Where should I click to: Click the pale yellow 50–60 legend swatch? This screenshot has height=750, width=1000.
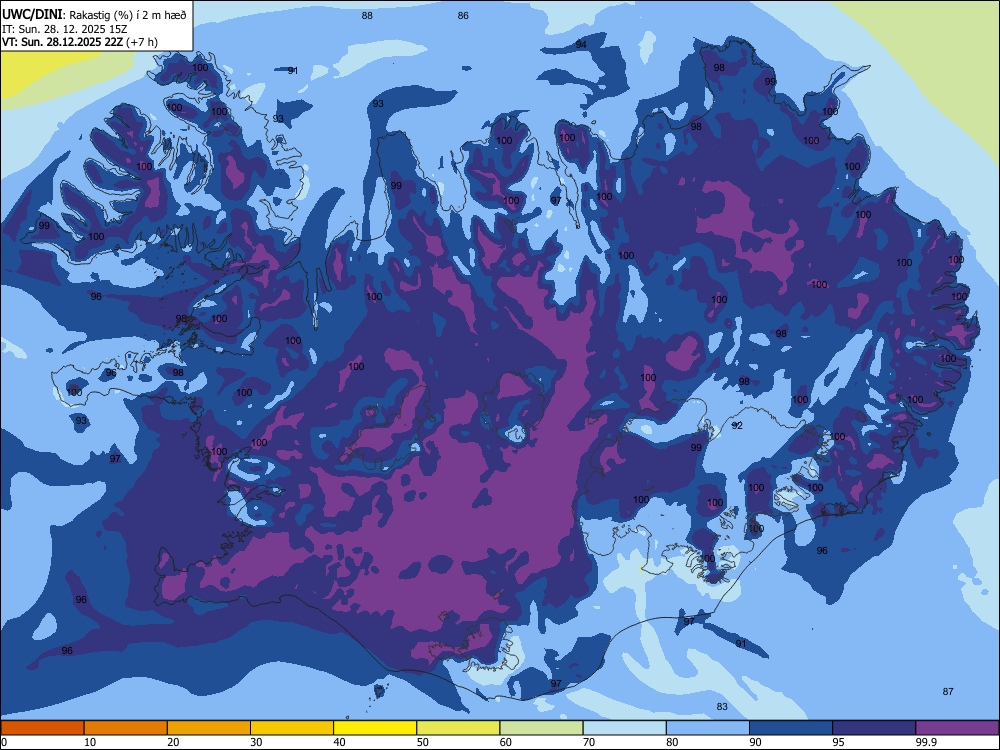(458, 728)
